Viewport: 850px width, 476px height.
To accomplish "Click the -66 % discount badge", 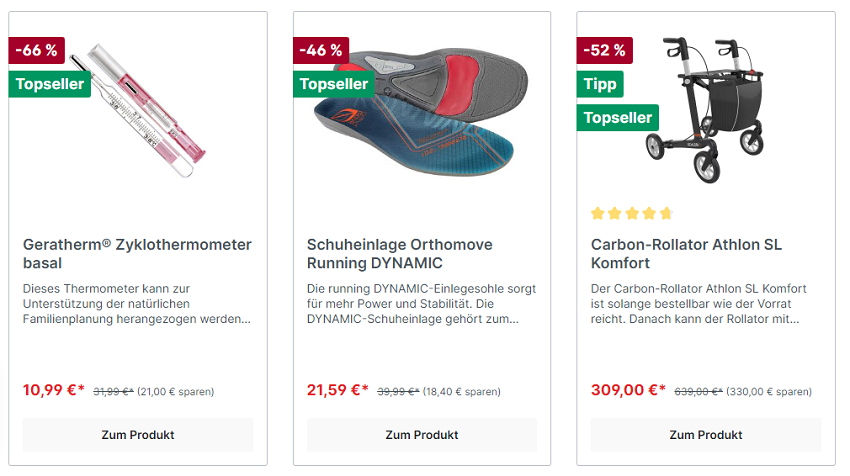I will 36,50.
